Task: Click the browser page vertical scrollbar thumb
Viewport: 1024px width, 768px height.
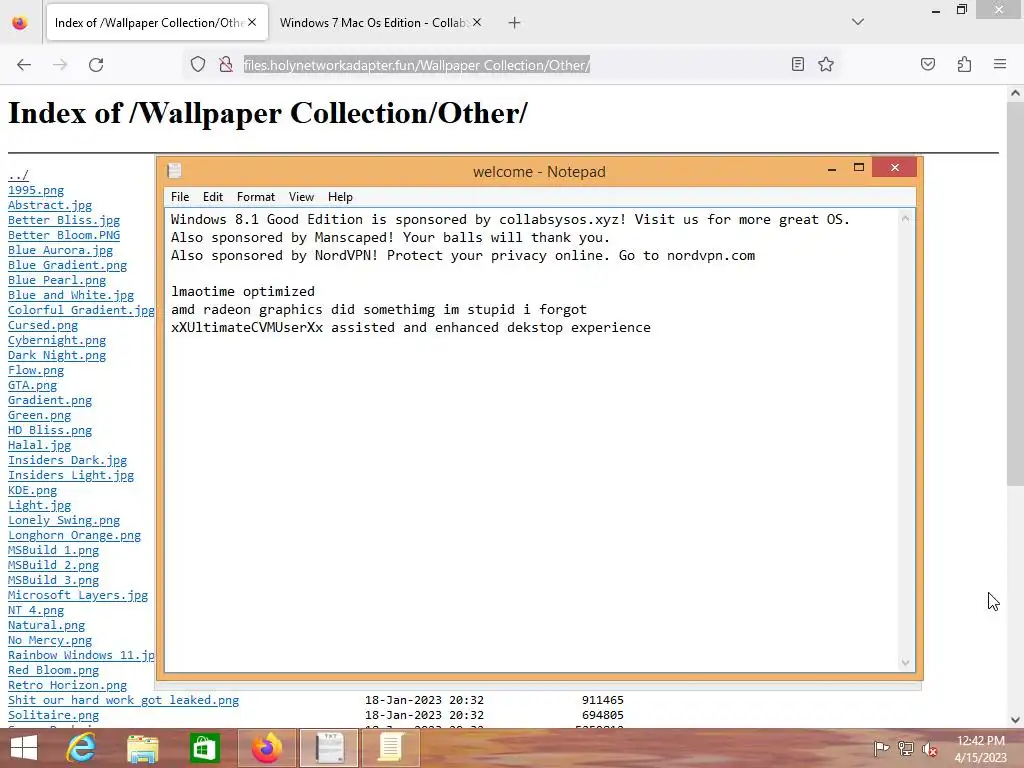Action: (x=1015, y=294)
